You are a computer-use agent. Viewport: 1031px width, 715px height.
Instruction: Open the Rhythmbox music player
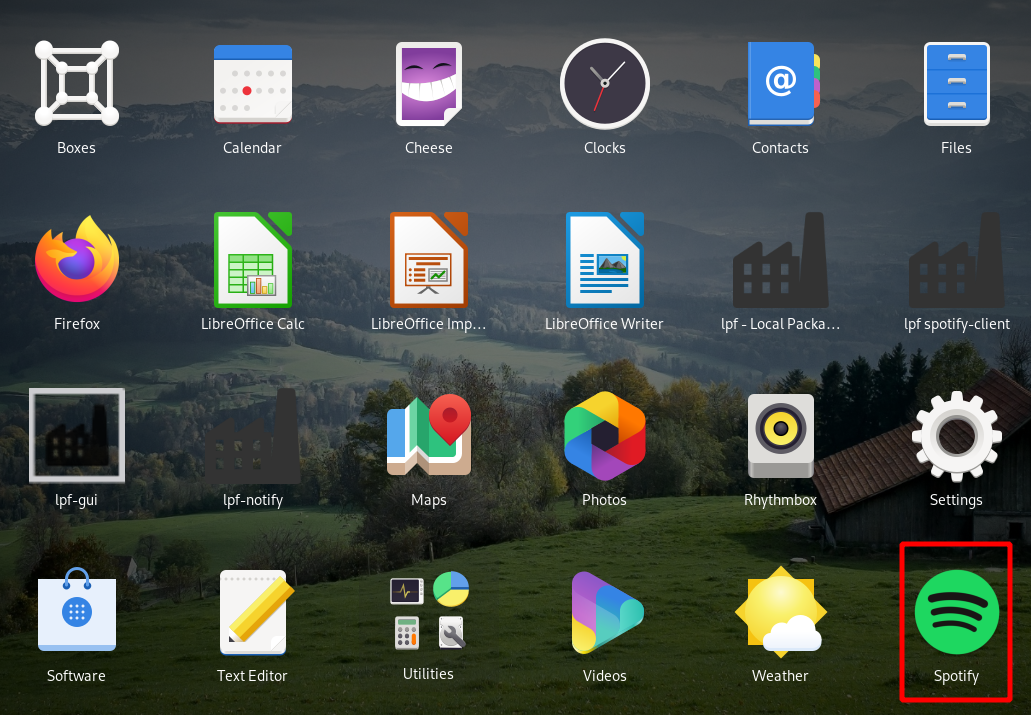pos(780,435)
